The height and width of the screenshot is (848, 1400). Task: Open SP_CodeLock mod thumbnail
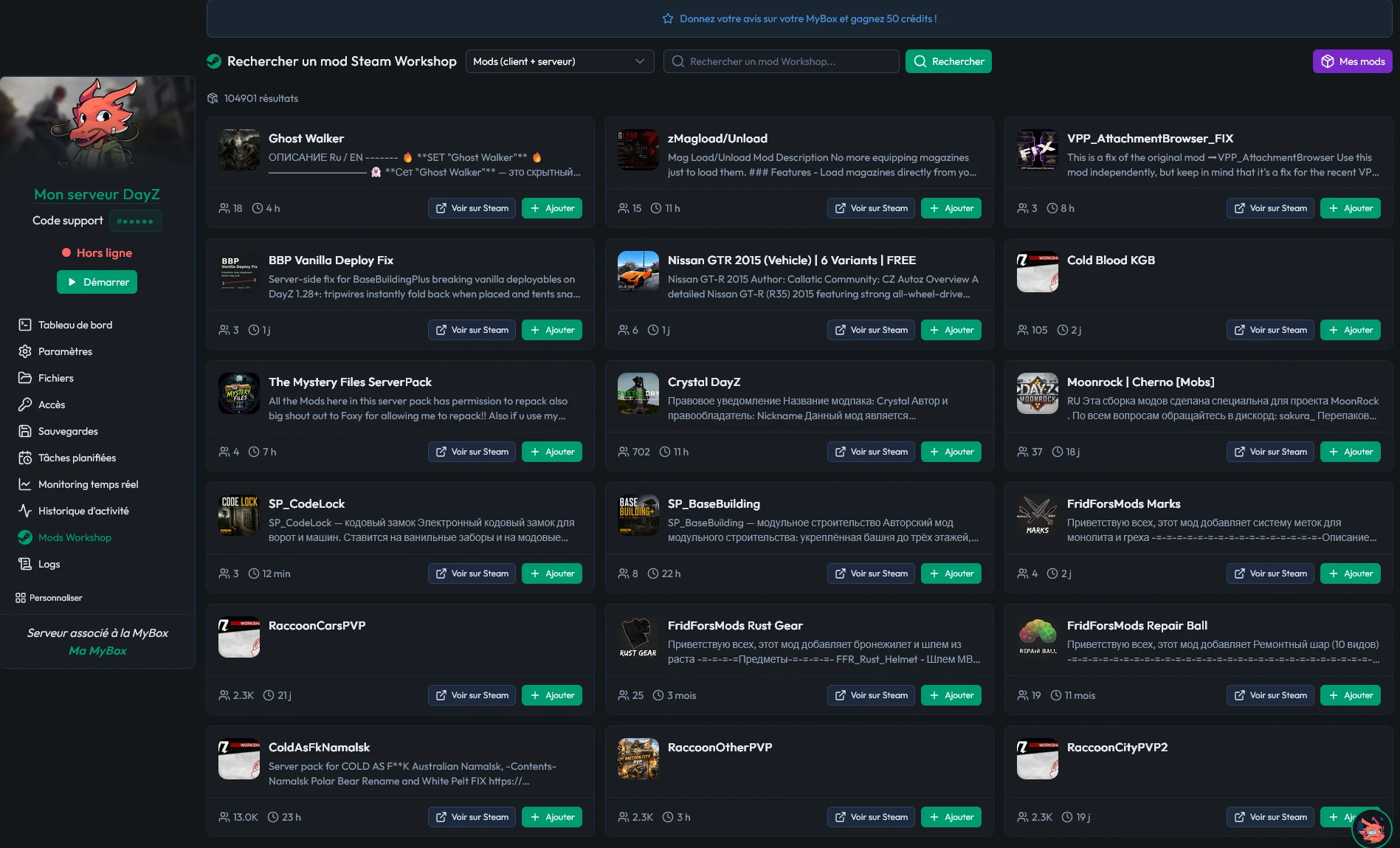[239, 515]
